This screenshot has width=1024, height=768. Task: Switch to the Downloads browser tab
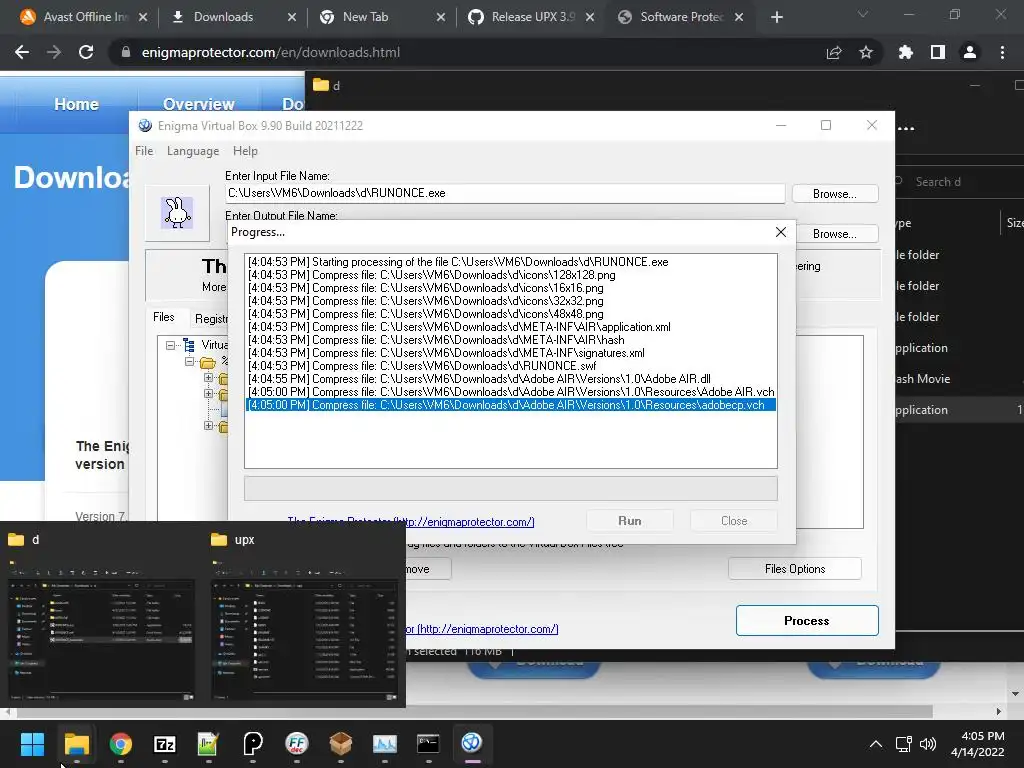click(232, 17)
